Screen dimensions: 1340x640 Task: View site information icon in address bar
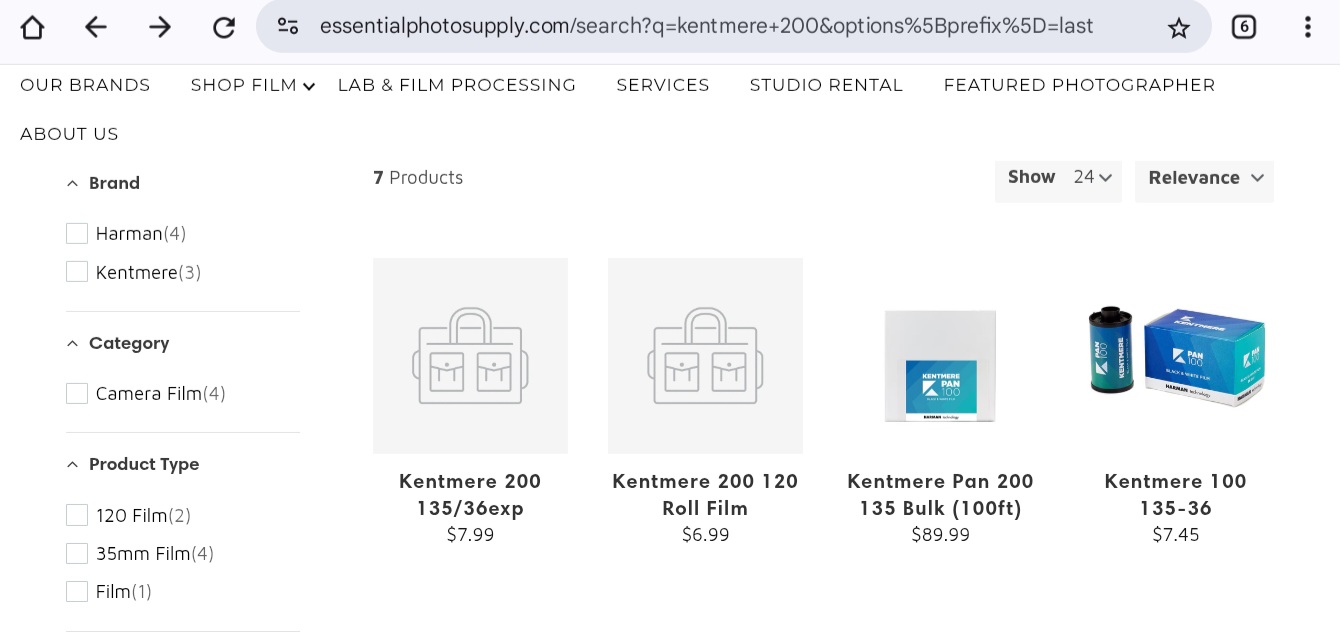288,27
